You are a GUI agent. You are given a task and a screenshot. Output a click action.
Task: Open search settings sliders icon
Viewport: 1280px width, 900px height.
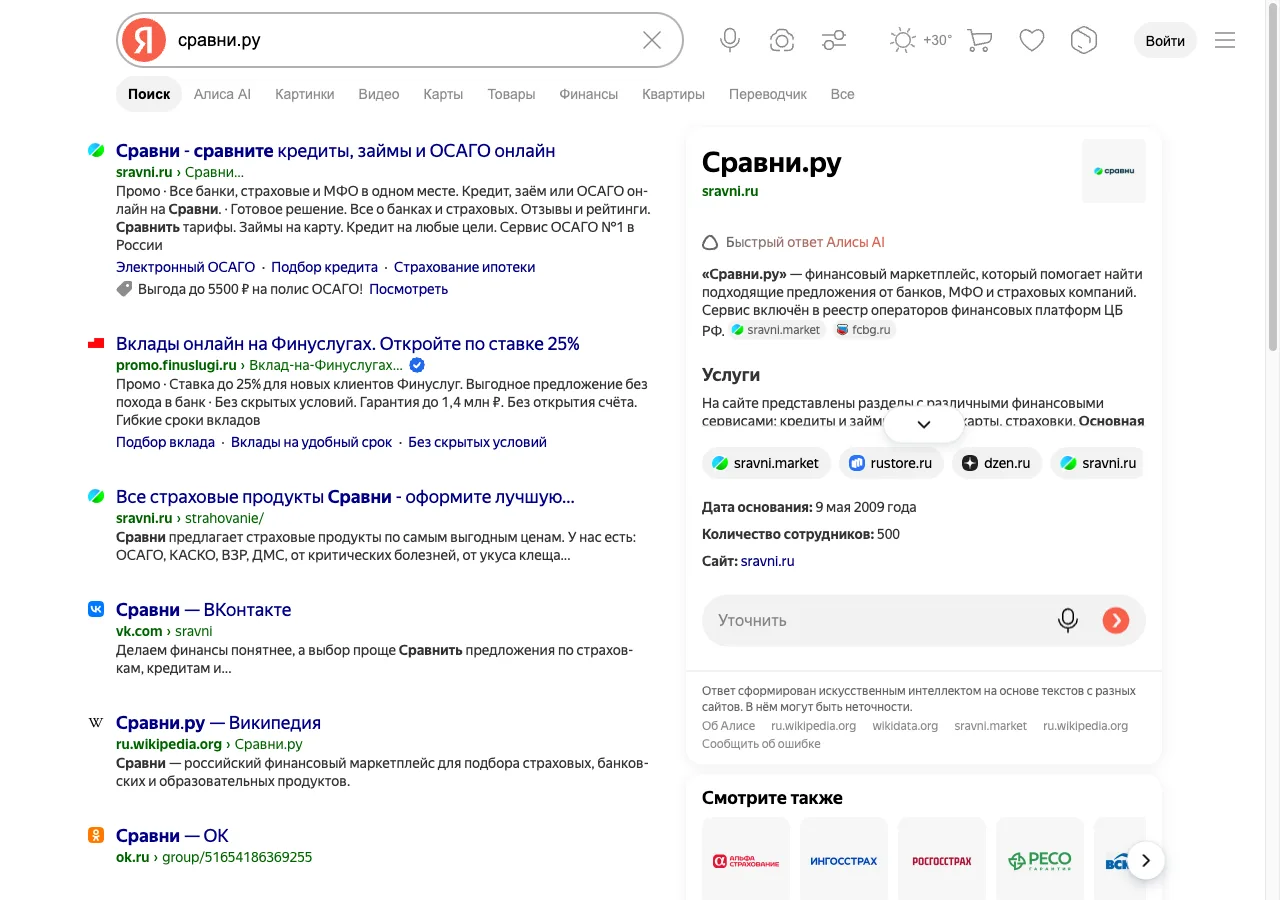[834, 40]
